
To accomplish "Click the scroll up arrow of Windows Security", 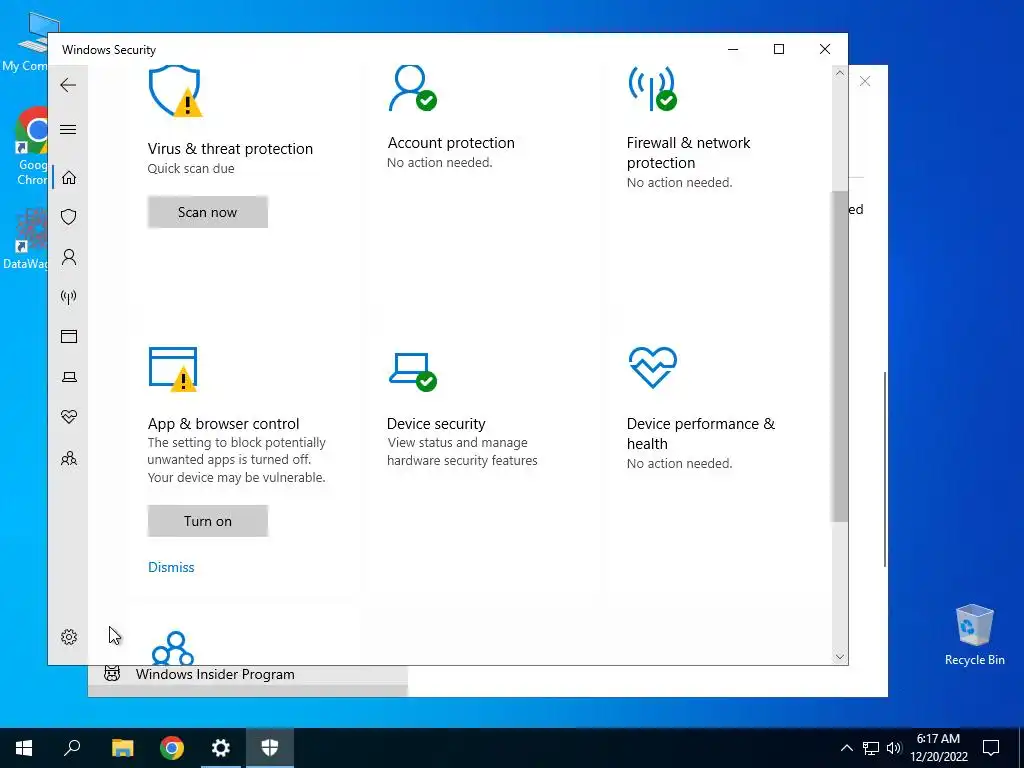I will click(x=840, y=73).
